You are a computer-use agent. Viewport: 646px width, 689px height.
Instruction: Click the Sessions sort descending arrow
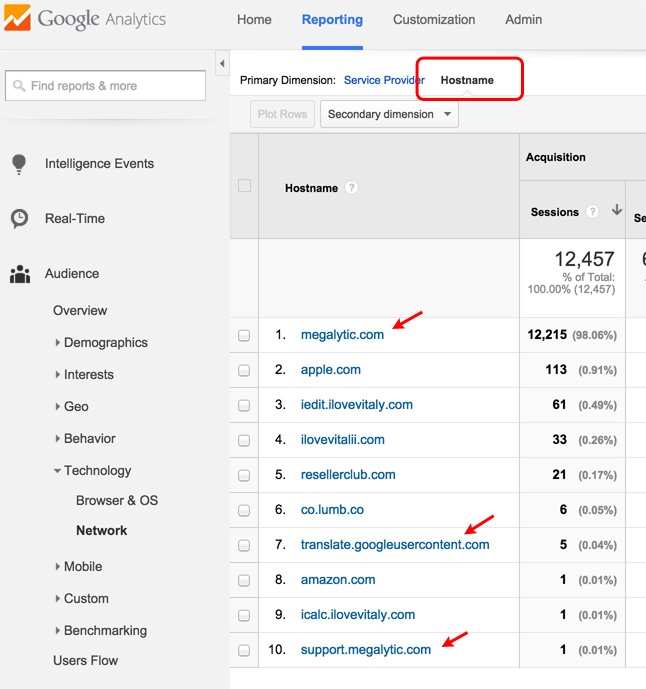(x=616, y=211)
